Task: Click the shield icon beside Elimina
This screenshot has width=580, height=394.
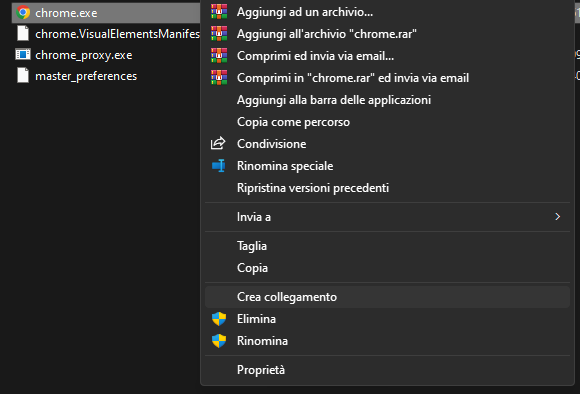Action: tap(219, 319)
